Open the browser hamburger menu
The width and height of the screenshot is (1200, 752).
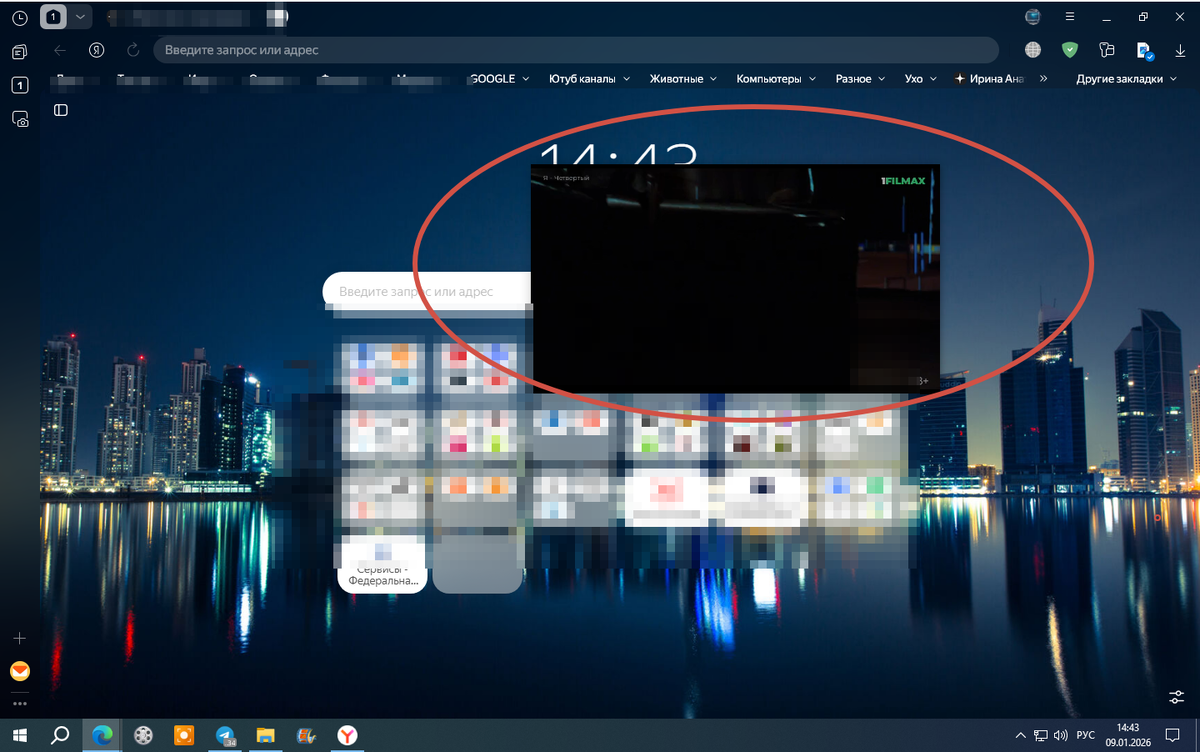1070,17
